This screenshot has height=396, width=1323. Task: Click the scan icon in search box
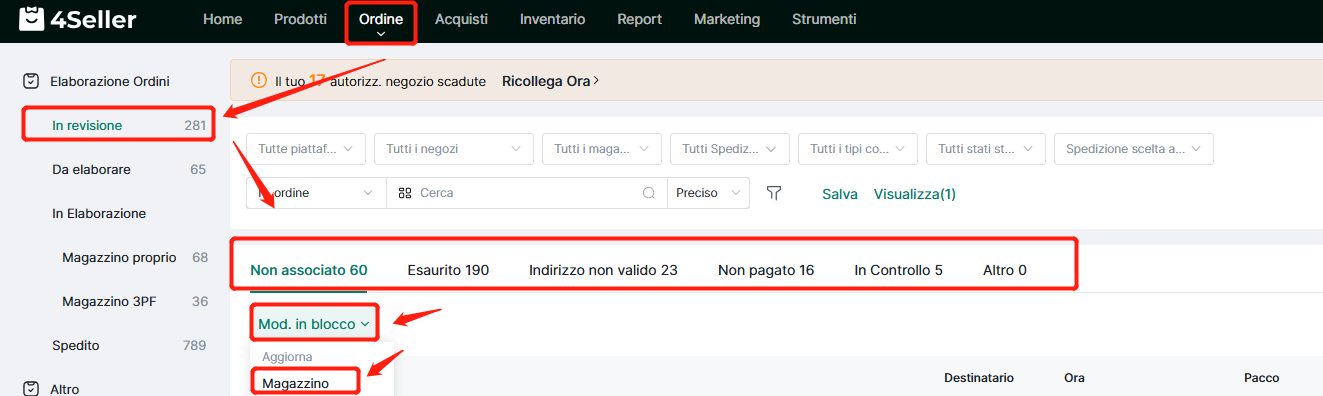405,193
